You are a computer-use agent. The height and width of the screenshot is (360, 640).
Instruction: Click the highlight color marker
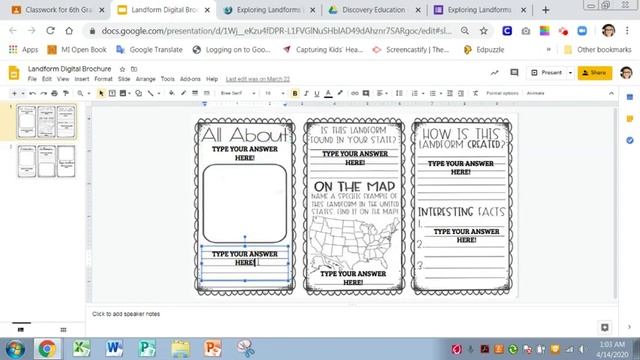click(340, 93)
